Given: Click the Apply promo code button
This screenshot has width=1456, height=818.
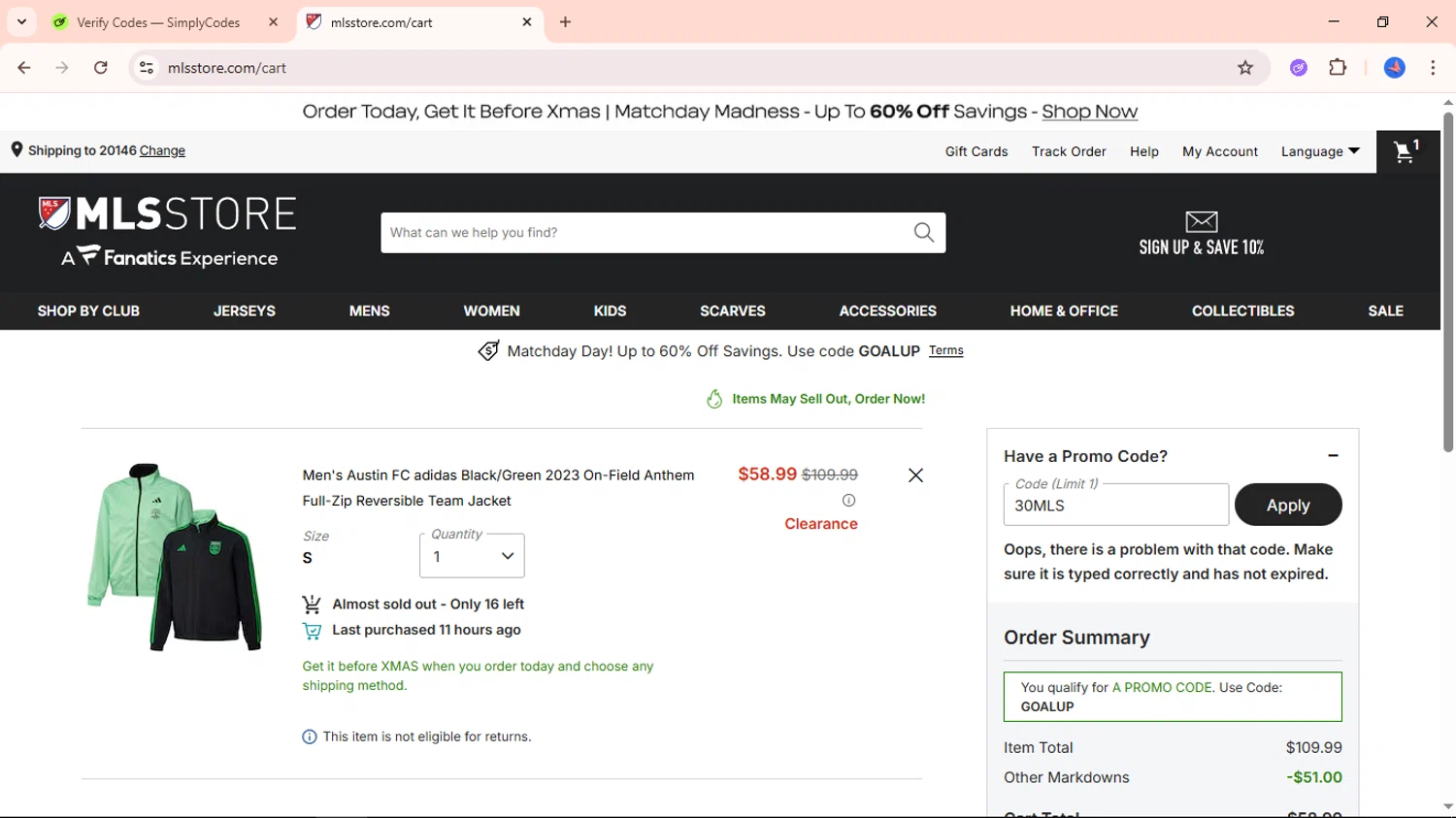Looking at the screenshot, I should pyautogui.click(x=1288, y=505).
